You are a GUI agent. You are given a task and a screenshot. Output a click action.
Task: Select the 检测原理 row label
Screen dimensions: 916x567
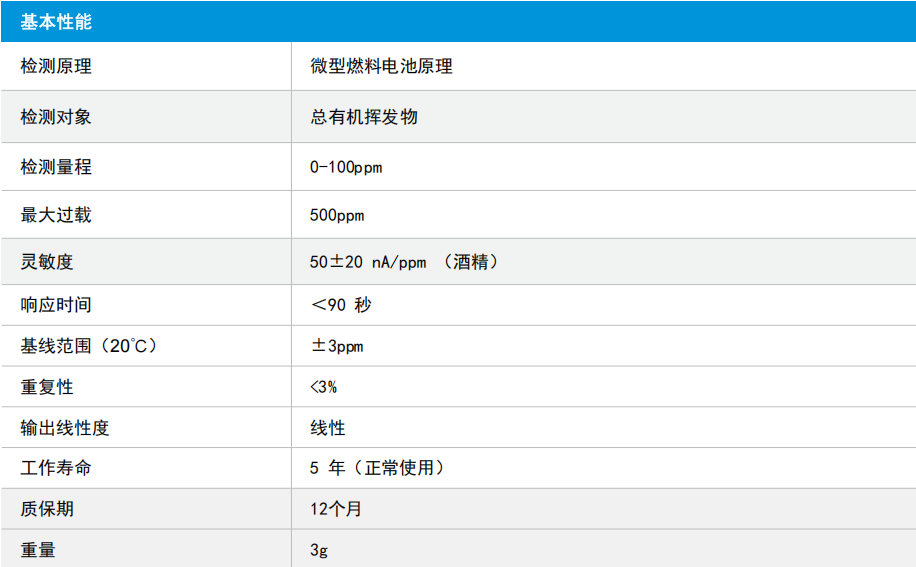[x=56, y=66]
